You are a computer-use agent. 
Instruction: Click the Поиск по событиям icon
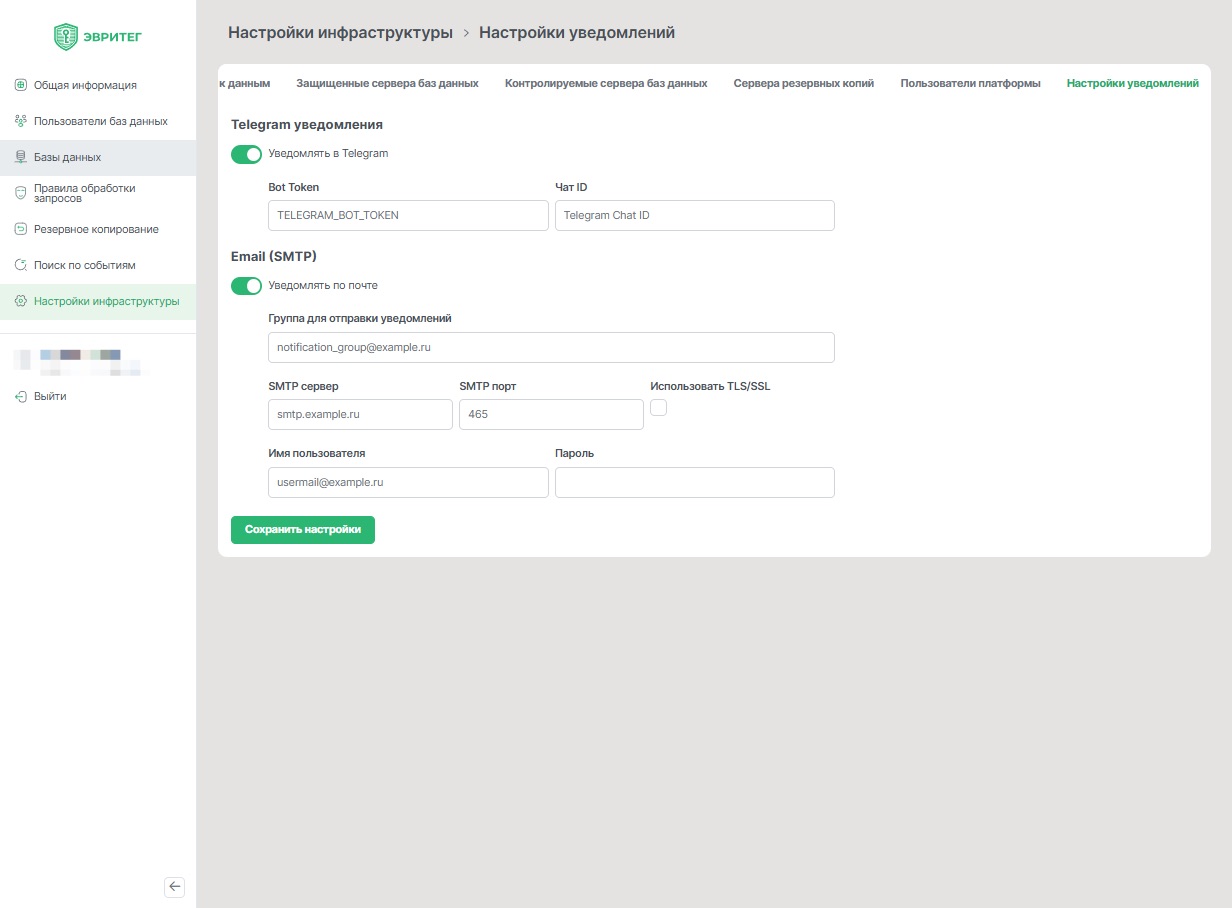(x=20, y=265)
